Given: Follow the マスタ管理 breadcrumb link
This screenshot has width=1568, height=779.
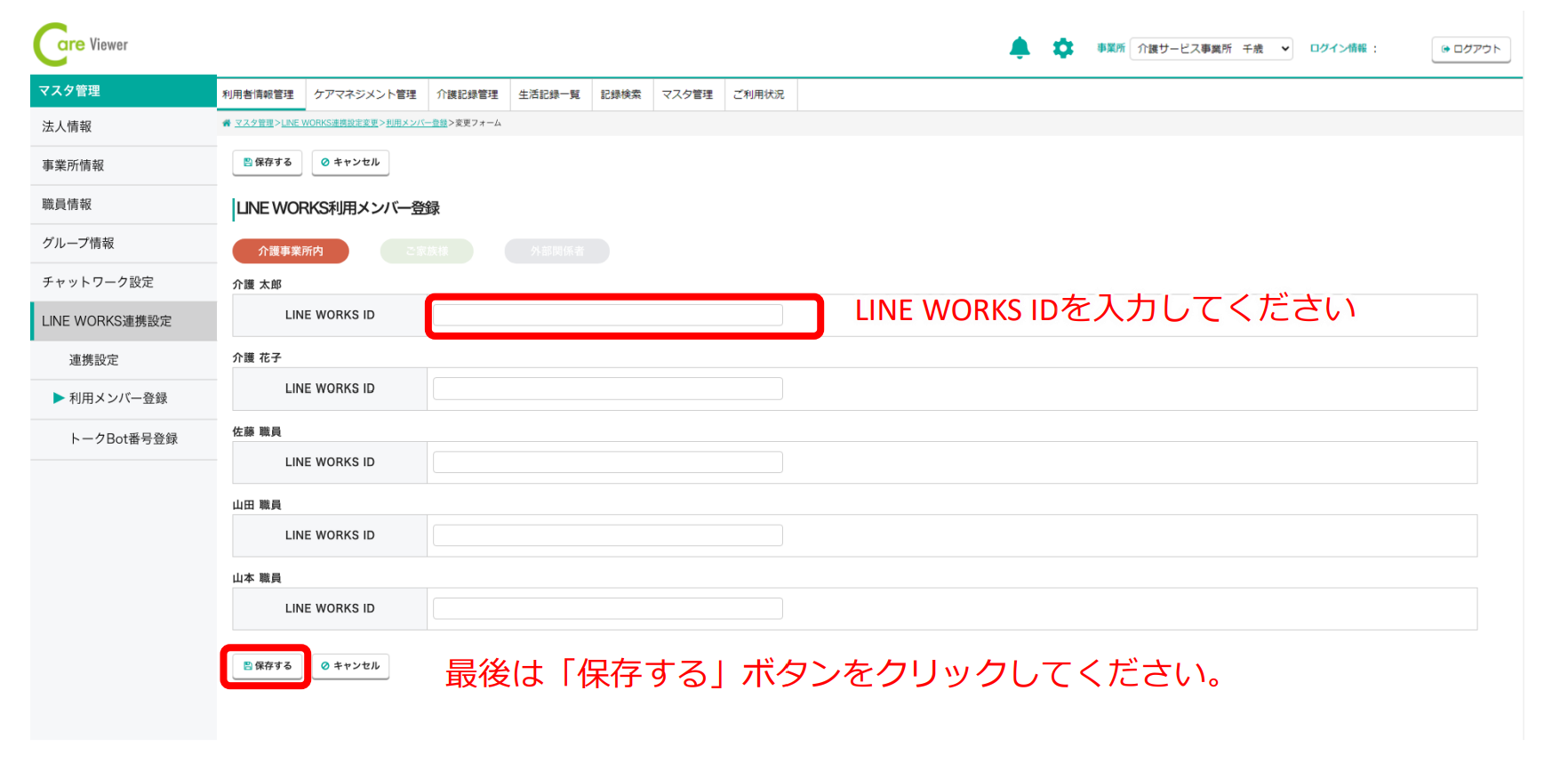Looking at the screenshot, I should tap(254, 124).
